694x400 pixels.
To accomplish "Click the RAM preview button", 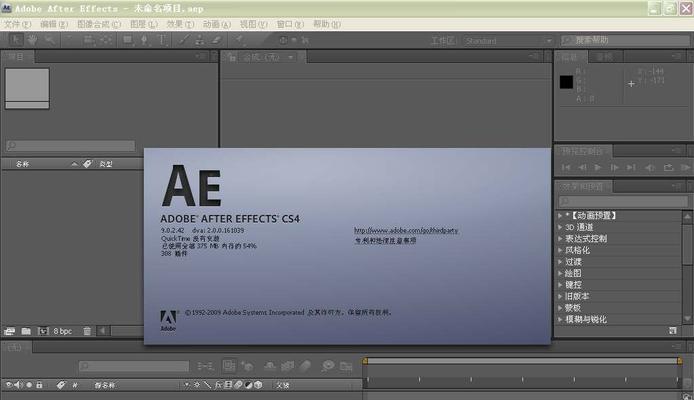I will click(686, 167).
